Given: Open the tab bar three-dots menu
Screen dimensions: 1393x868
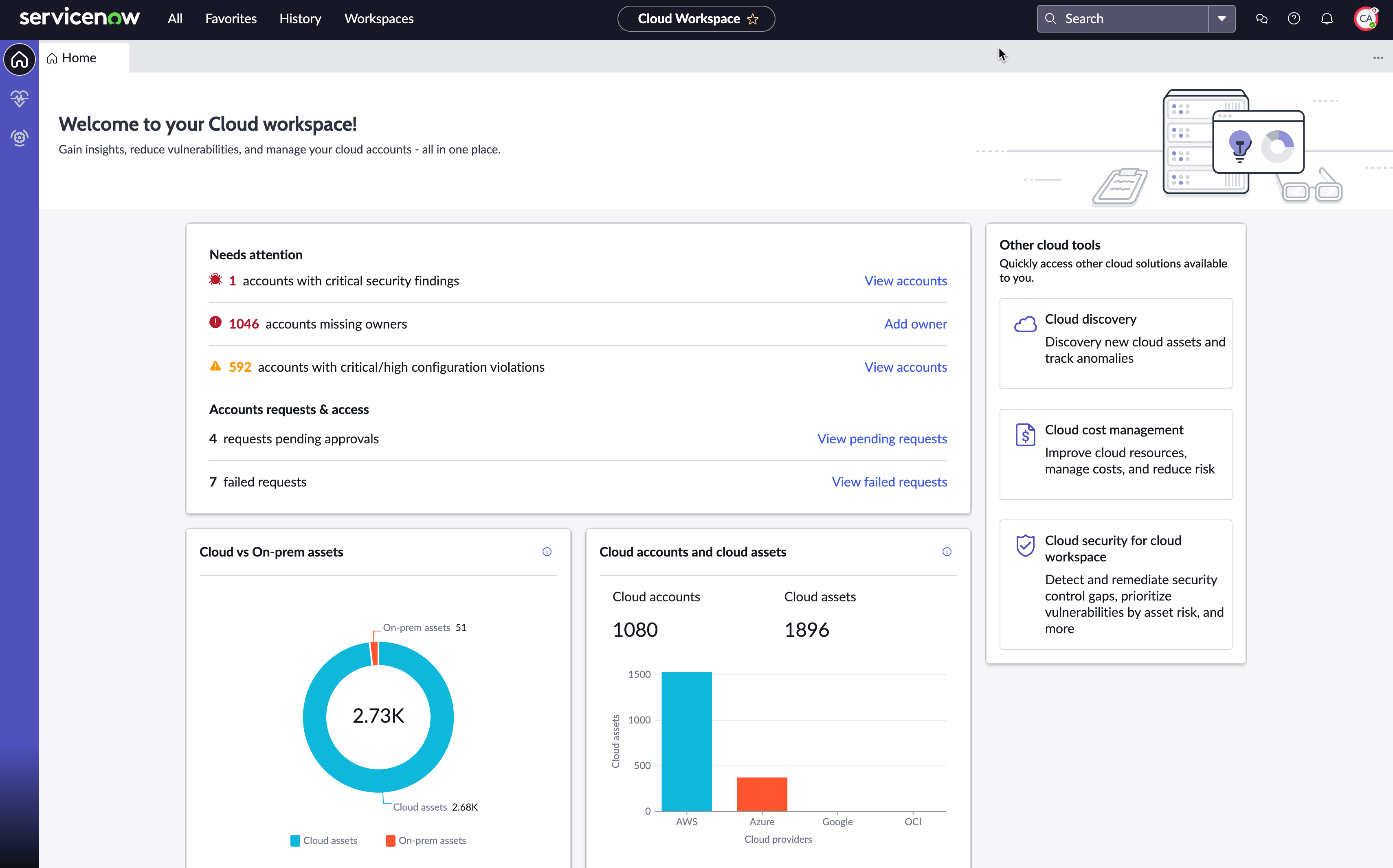Looking at the screenshot, I should pos(1378,58).
